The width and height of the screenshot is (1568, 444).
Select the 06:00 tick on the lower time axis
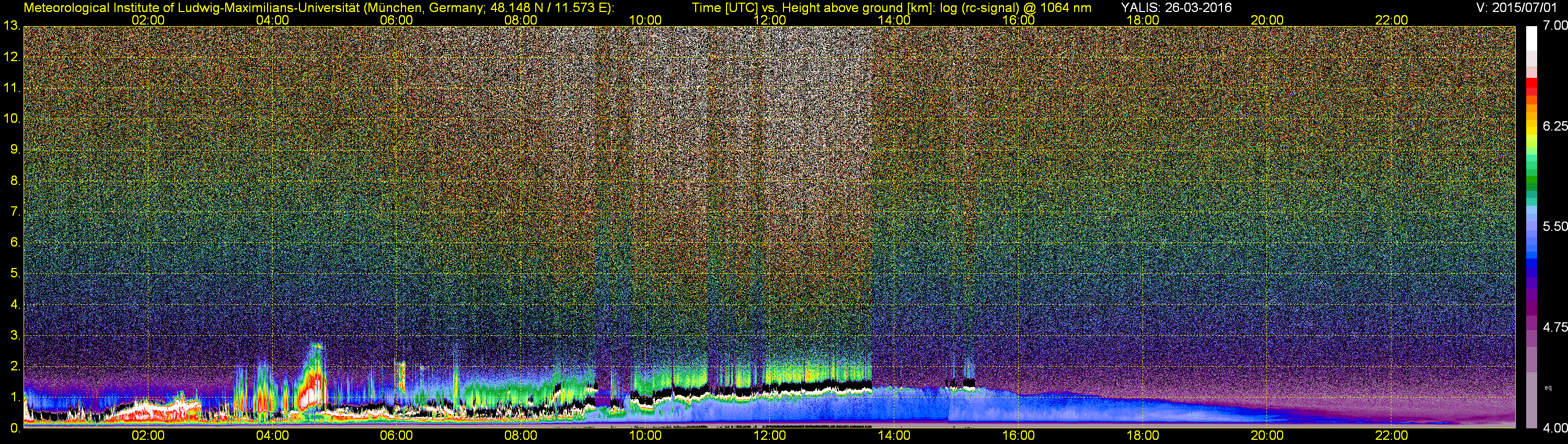pyautogui.click(x=396, y=436)
